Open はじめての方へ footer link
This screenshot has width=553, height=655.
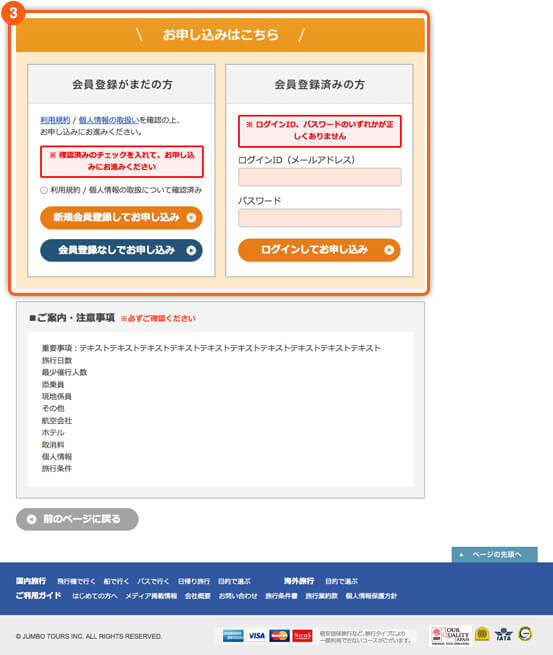95,596
